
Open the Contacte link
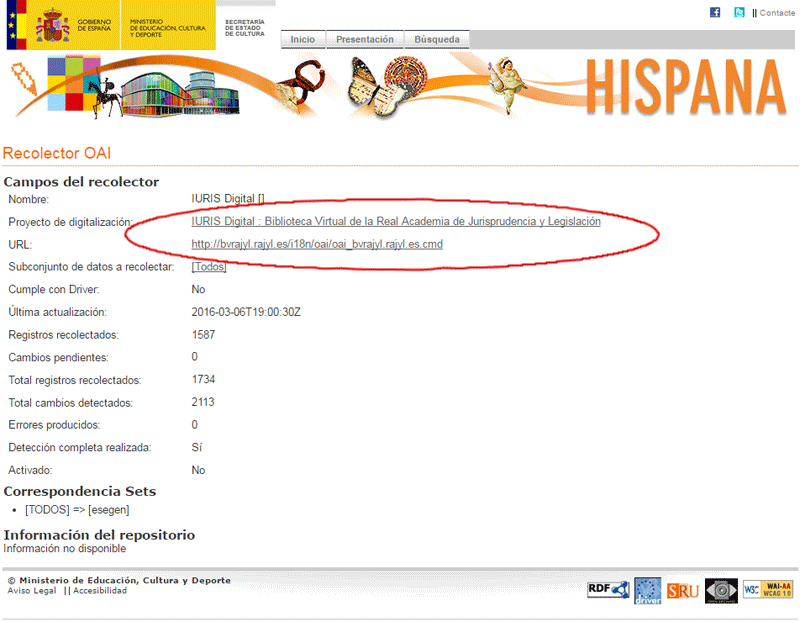pos(777,13)
